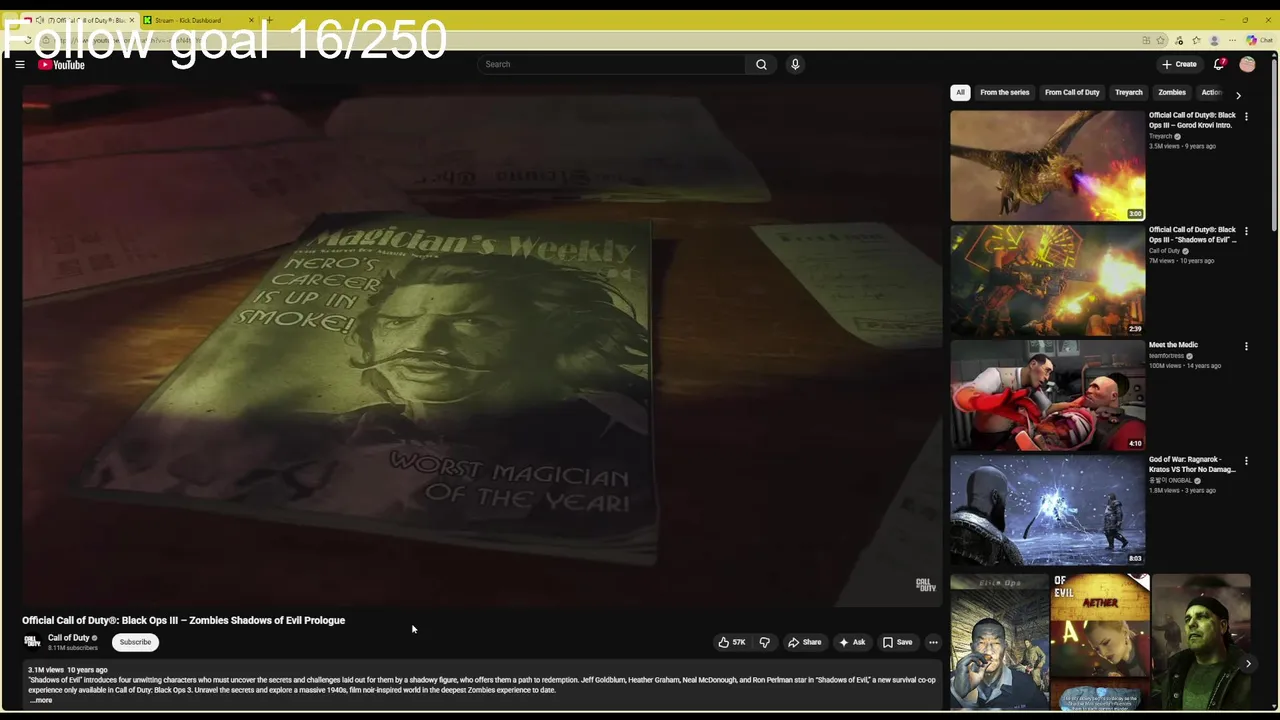Bookmark the page with the star icon

click(x=1161, y=40)
